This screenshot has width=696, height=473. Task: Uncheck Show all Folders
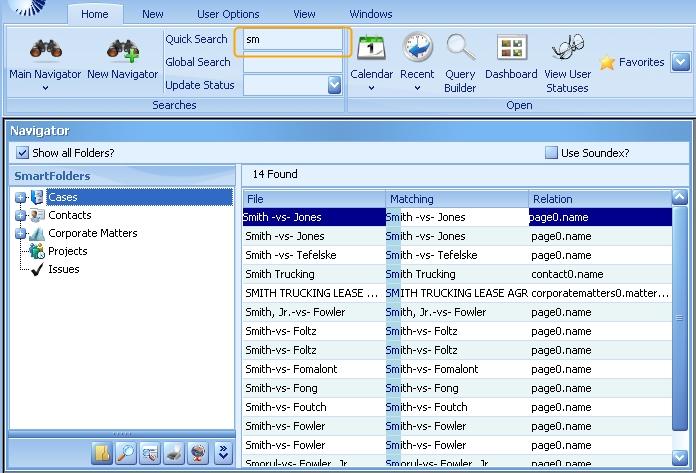click(x=22, y=153)
